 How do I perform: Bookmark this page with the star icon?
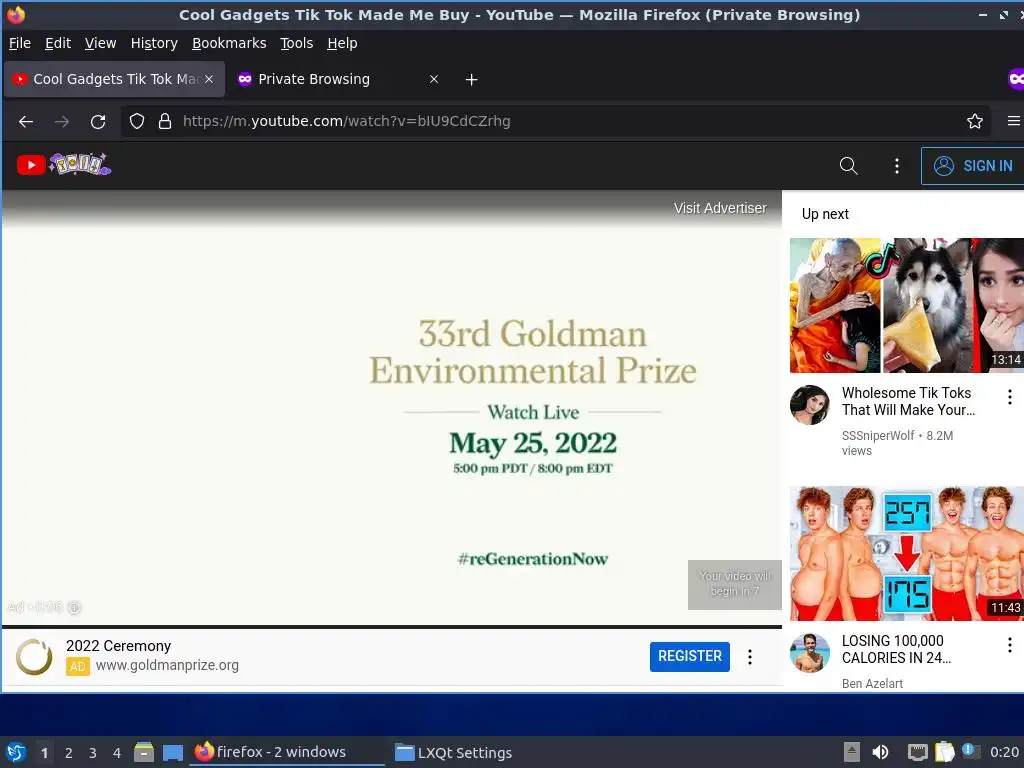(975, 121)
